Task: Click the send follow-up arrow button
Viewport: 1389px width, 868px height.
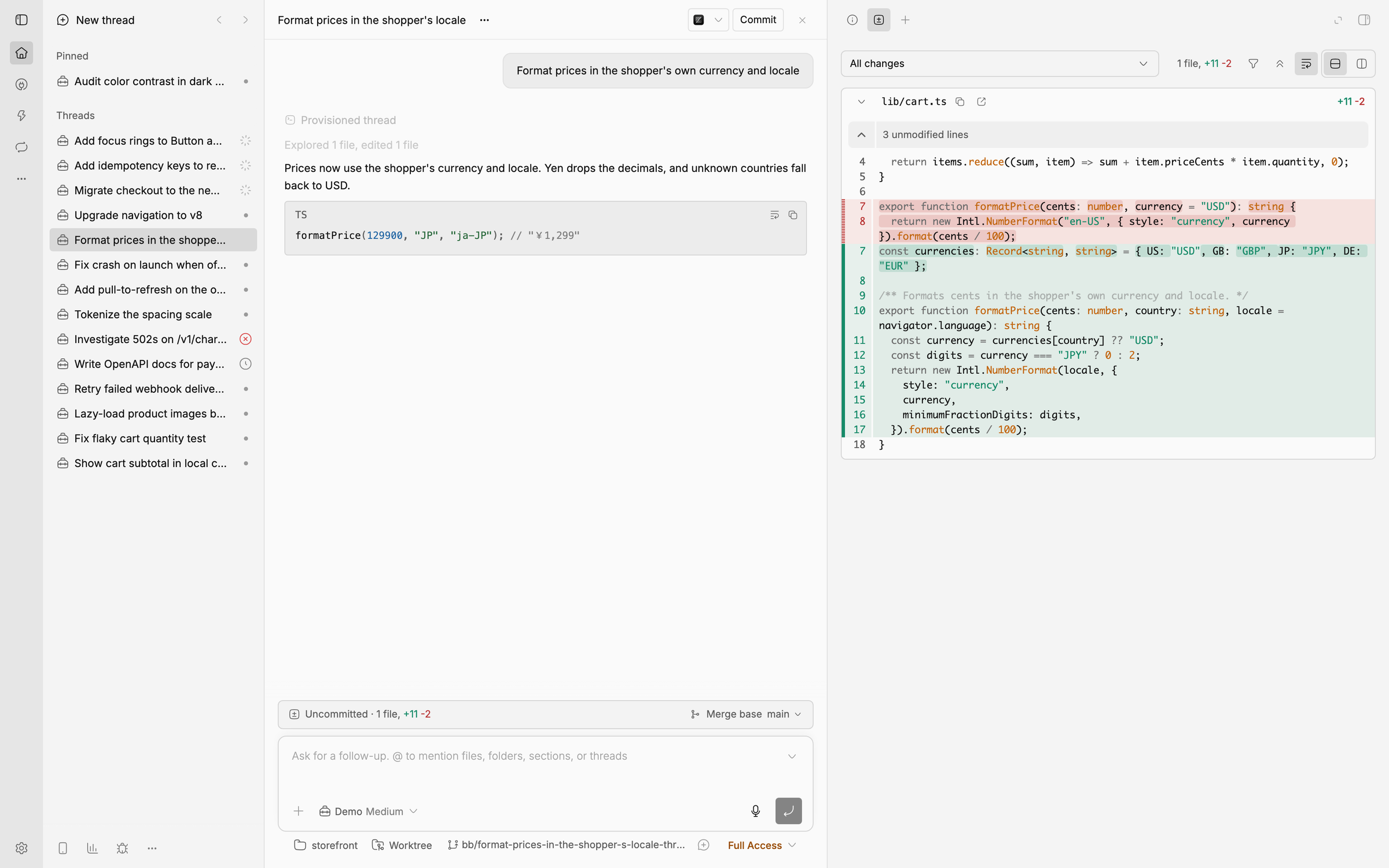Action: point(788,811)
